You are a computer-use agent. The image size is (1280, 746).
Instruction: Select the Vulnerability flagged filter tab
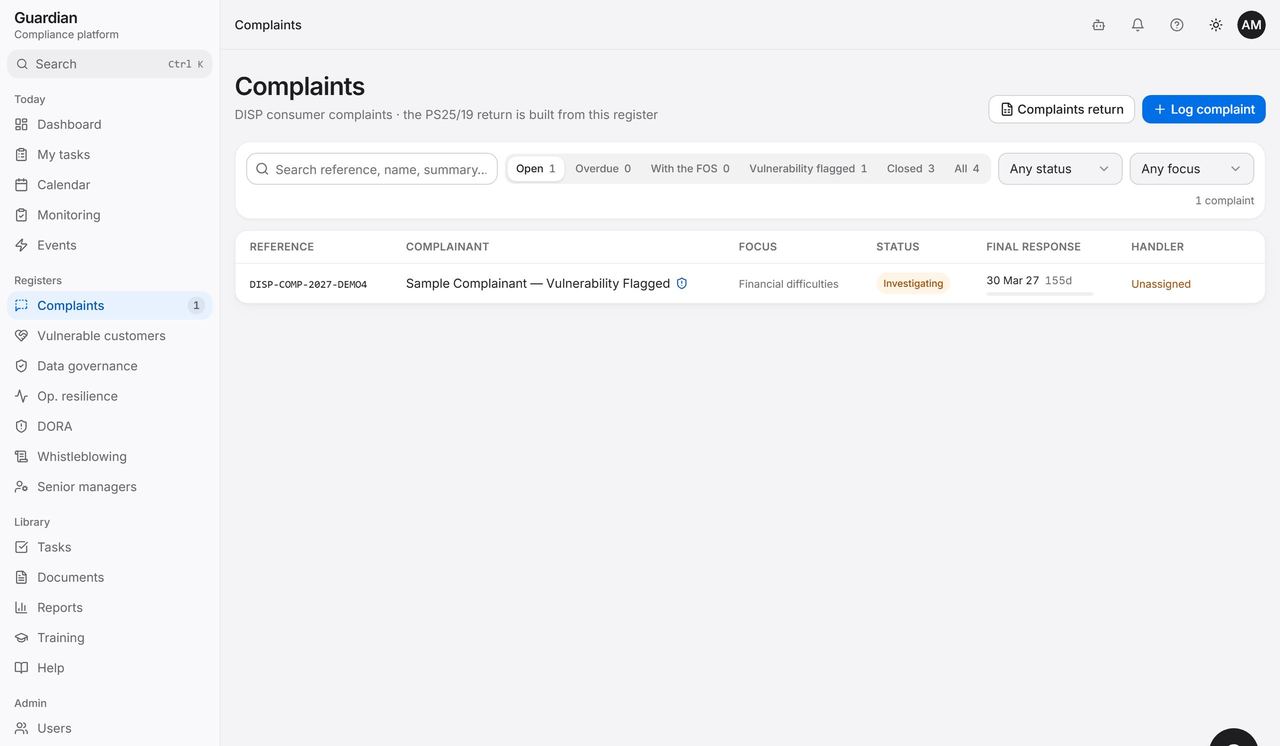[808, 169]
